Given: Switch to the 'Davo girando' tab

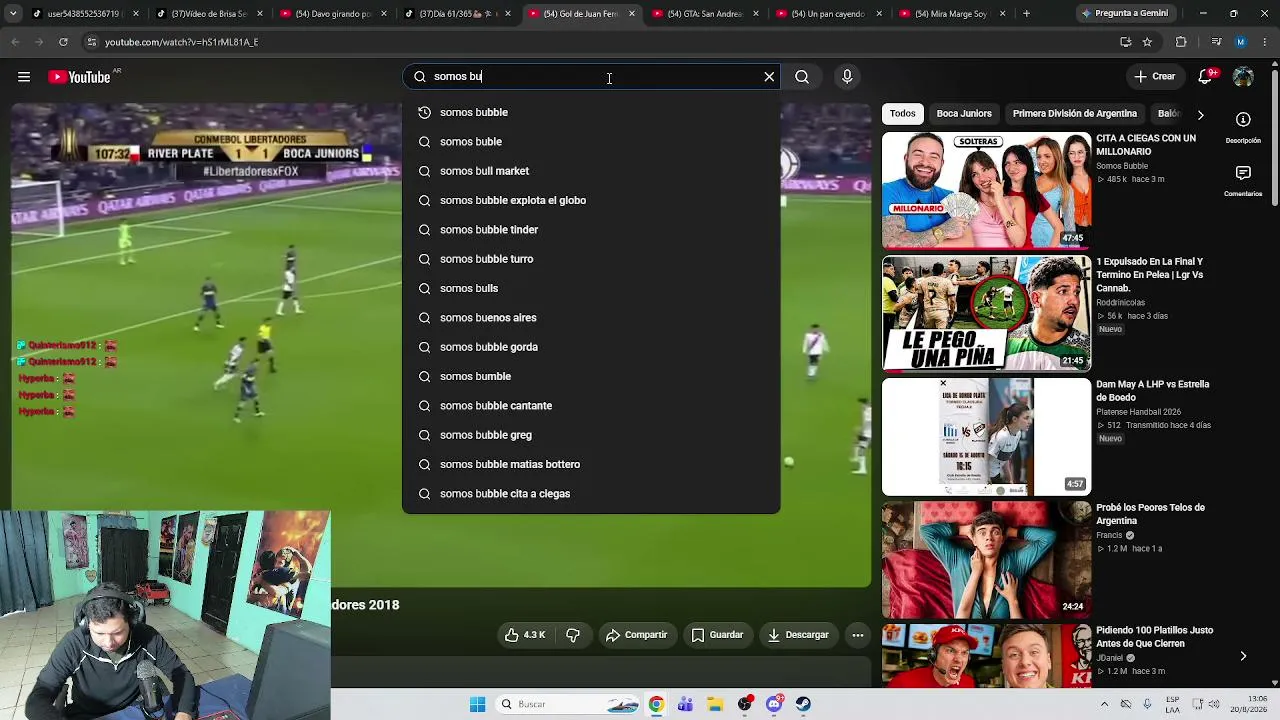Looking at the screenshot, I should pyautogui.click(x=333, y=14).
